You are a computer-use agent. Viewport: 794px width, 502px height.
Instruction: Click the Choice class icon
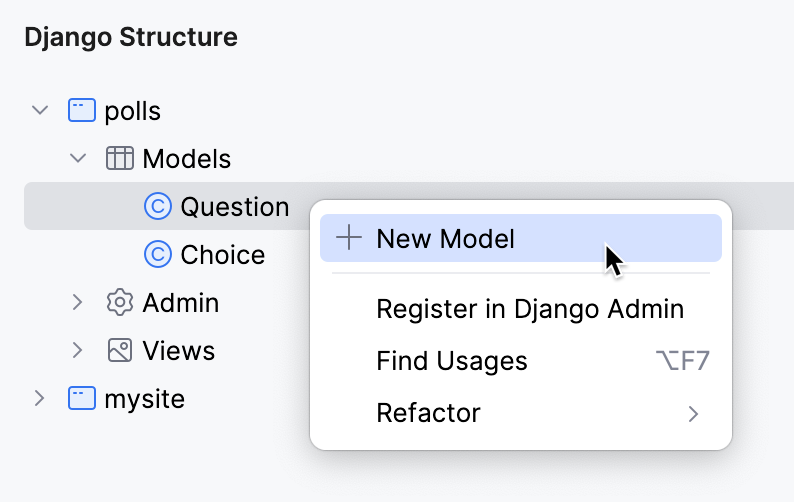[158, 254]
